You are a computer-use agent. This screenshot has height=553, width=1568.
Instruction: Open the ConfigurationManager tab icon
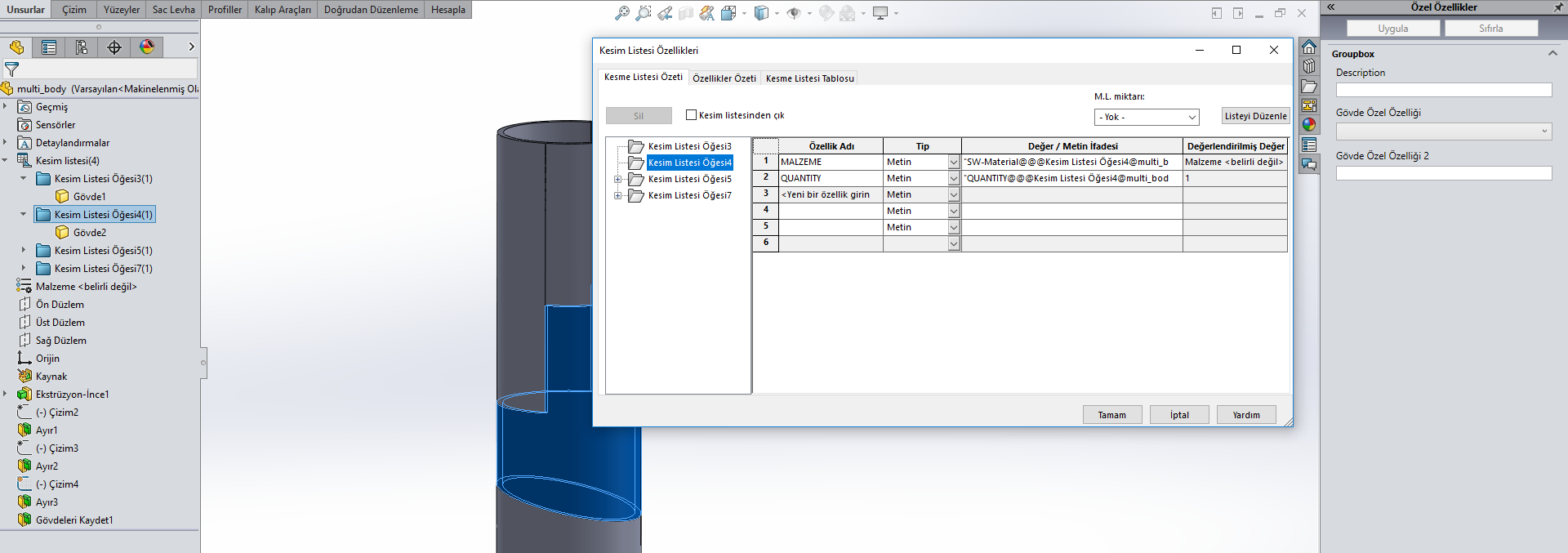(x=82, y=47)
